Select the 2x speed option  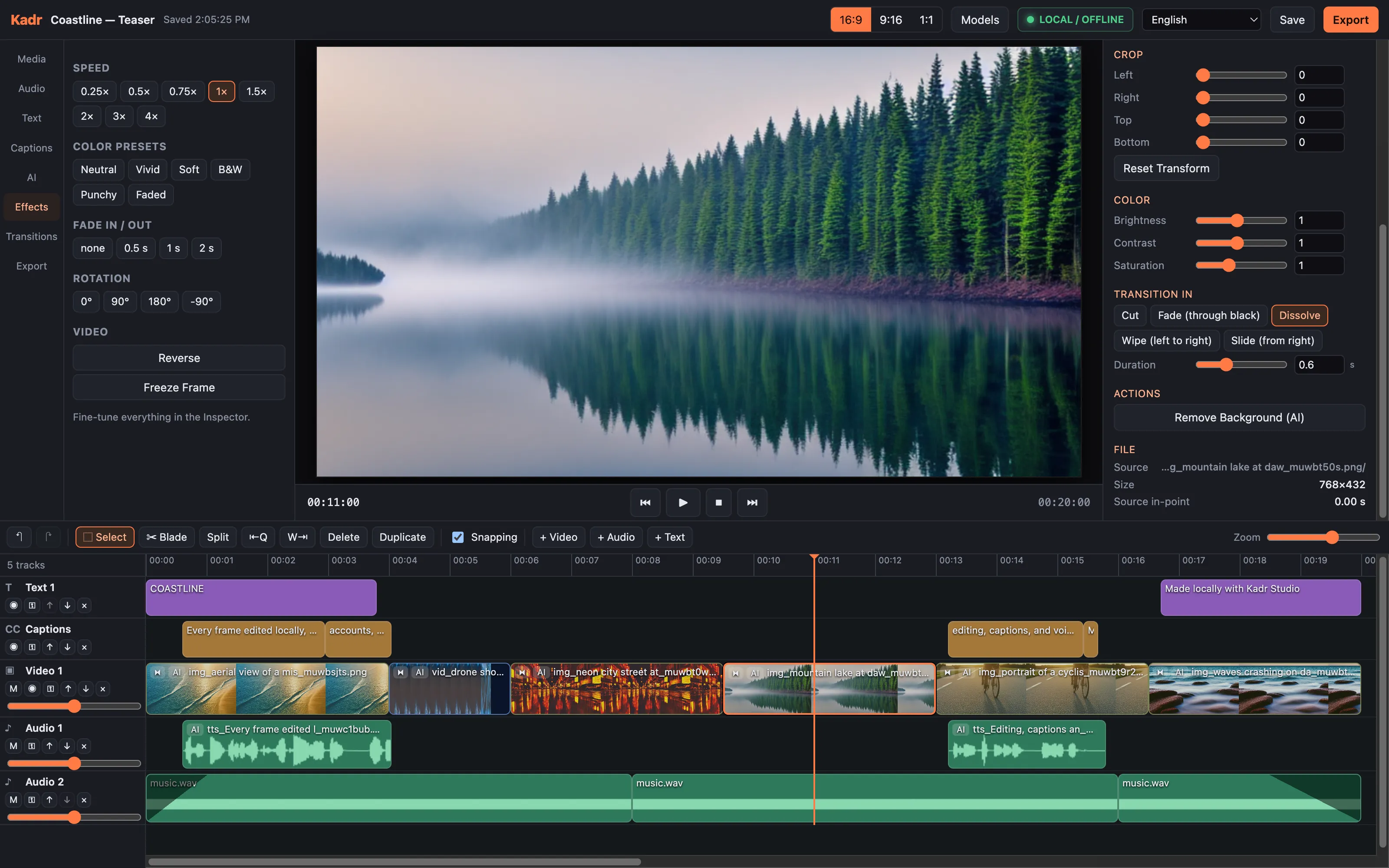[x=87, y=116]
